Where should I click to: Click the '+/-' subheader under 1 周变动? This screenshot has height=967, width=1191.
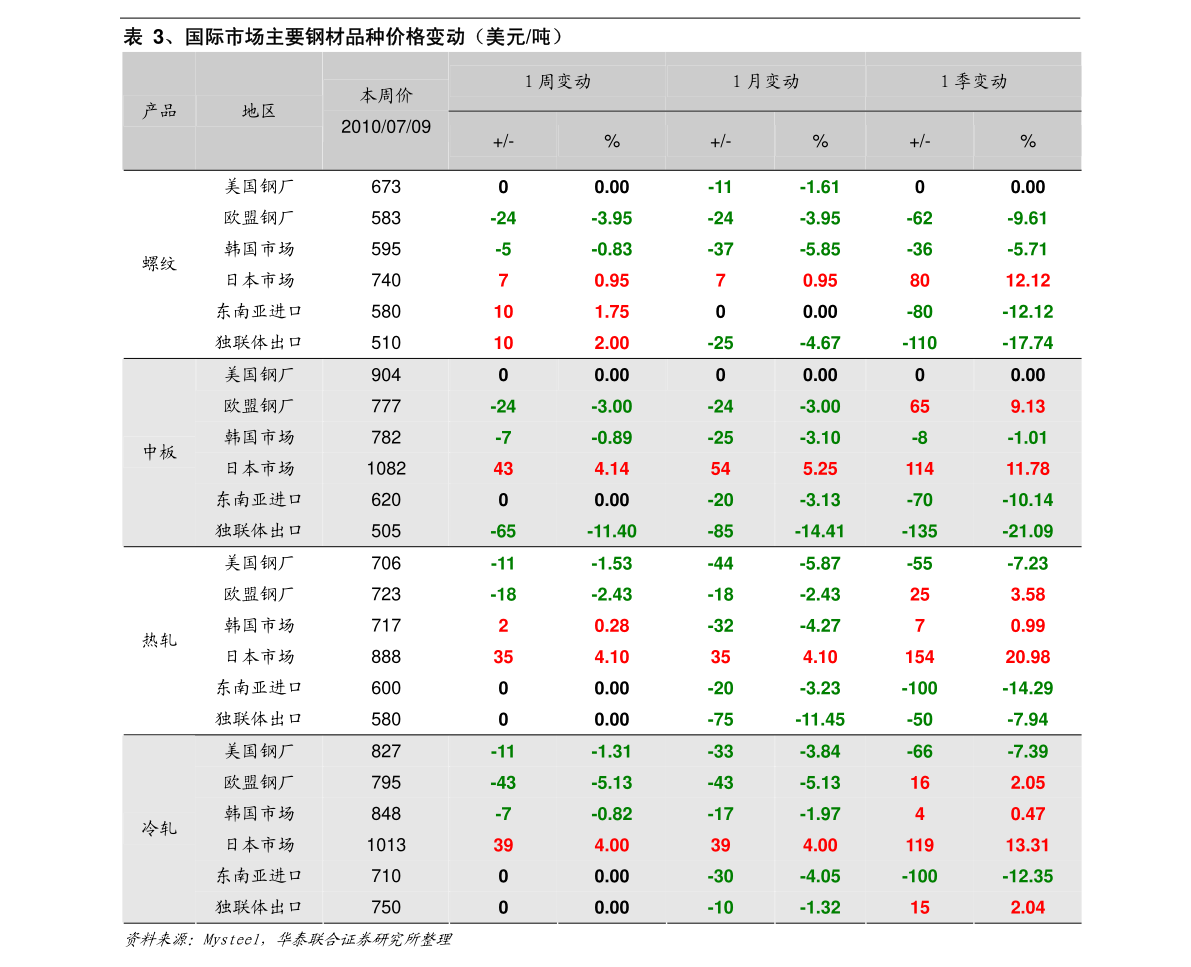click(x=504, y=141)
